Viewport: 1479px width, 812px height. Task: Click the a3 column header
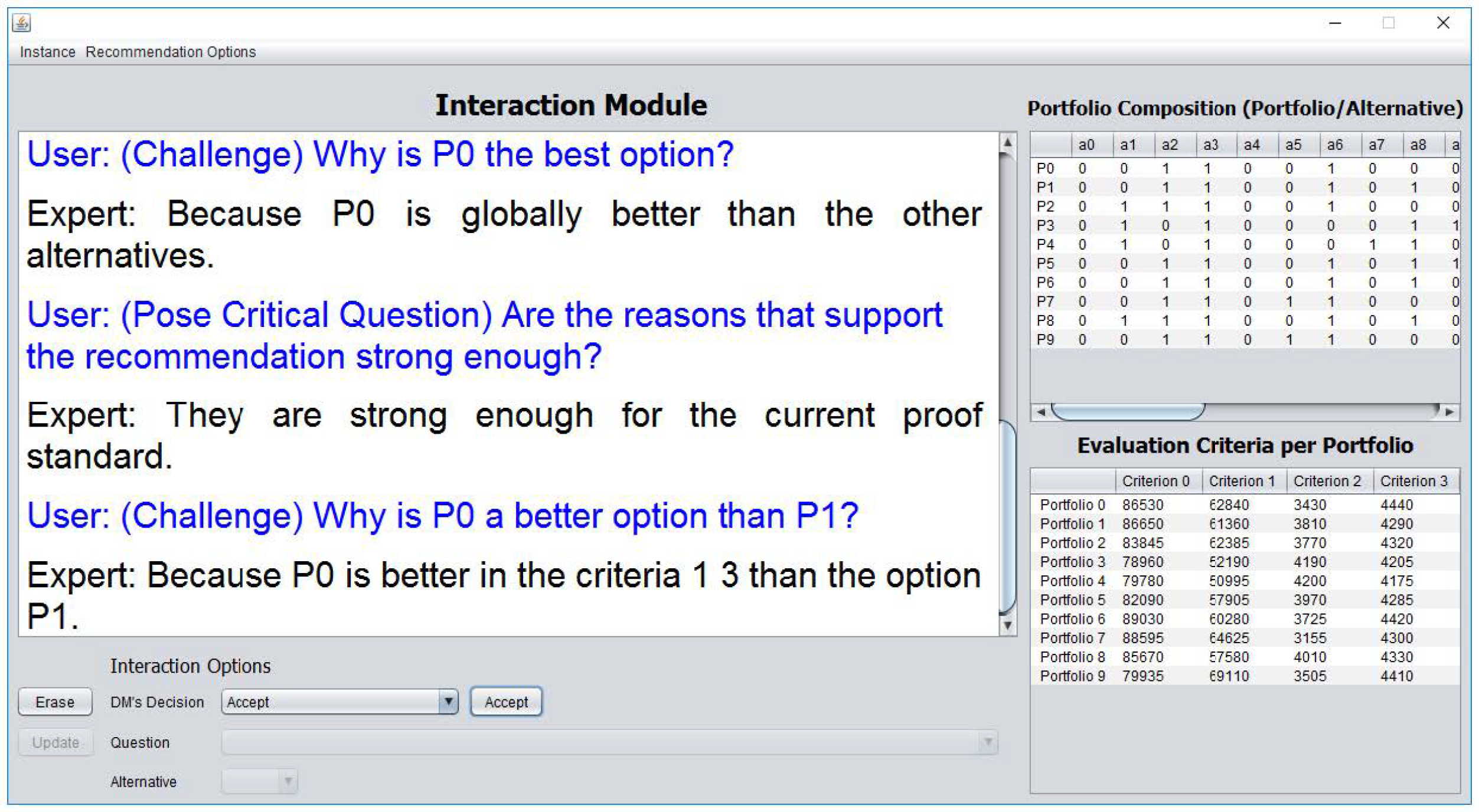1211,145
